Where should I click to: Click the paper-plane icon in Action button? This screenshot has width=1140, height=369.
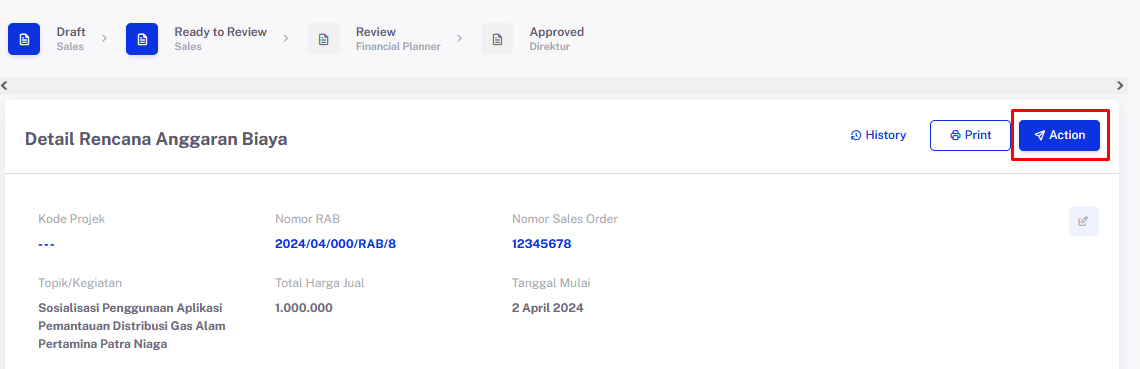[1040, 136]
